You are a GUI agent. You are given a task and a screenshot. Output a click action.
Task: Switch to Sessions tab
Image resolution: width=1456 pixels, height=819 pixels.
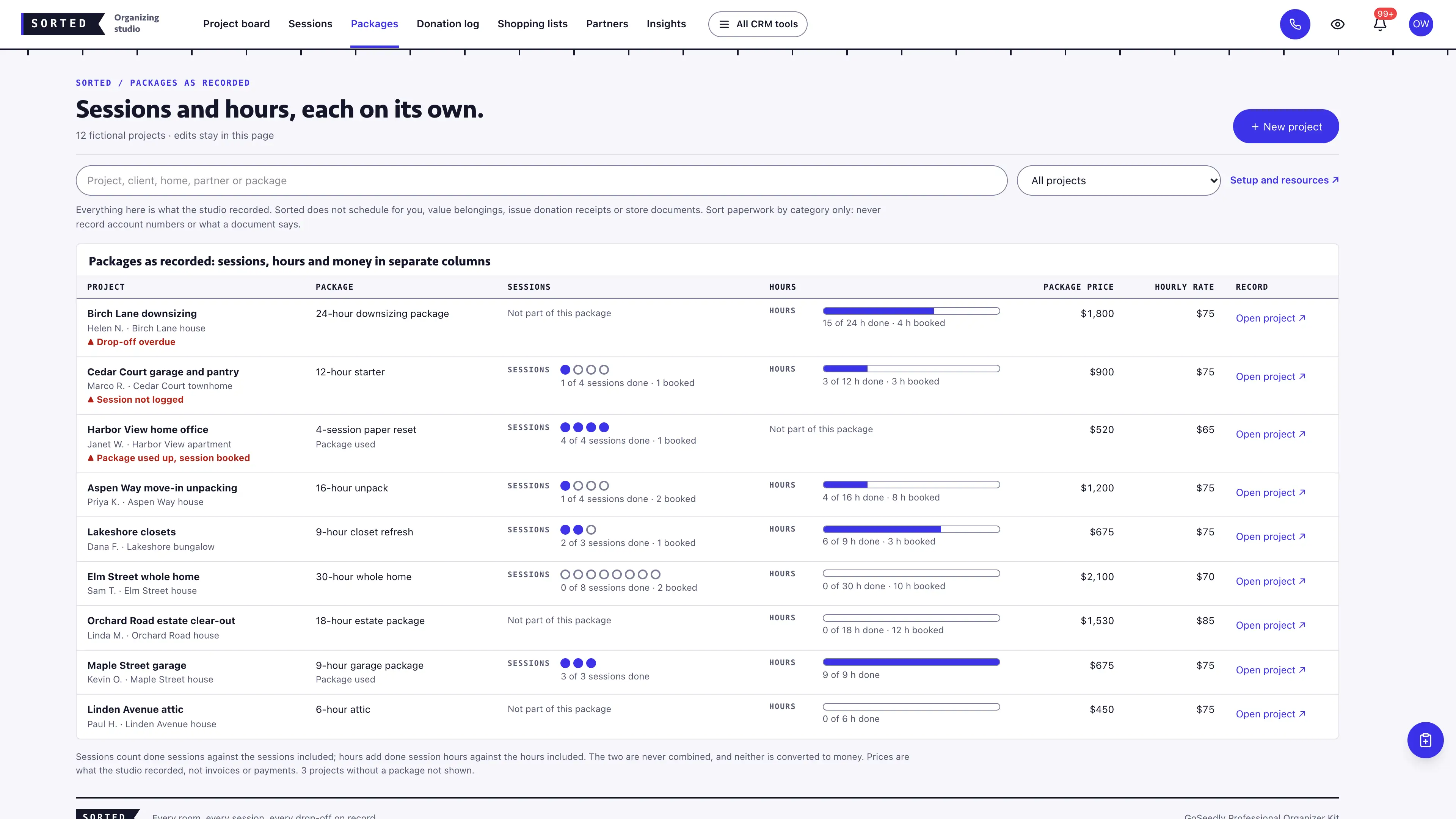click(x=310, y=24)
